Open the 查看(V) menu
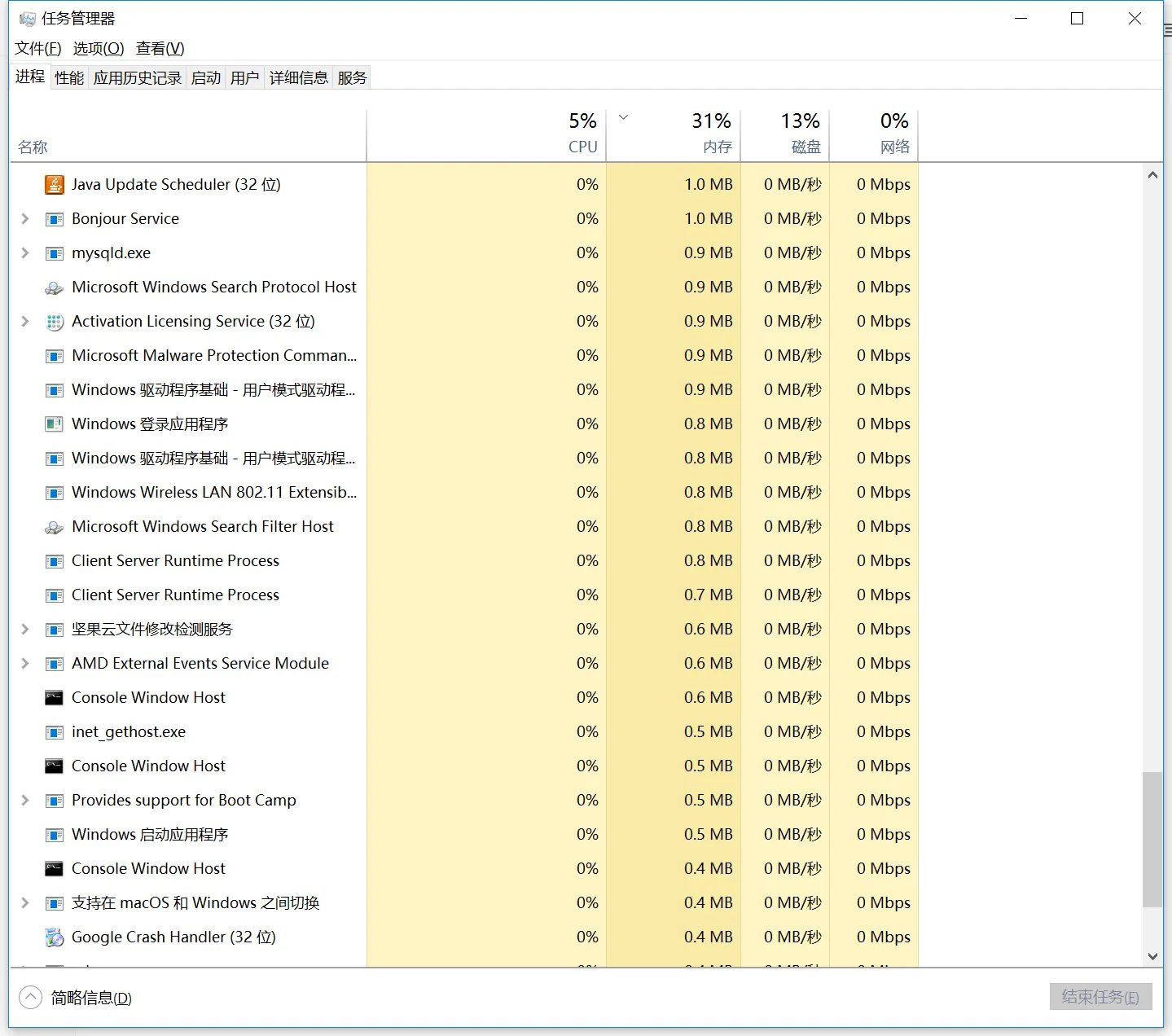The width and height of the screenshot is (1172, 1036). click(160, 48)
